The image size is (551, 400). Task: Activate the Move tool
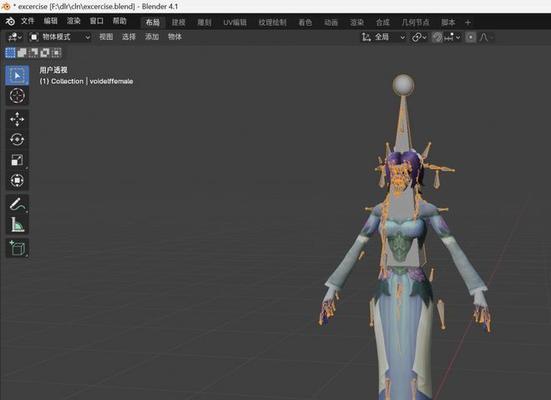click(17, 120)
